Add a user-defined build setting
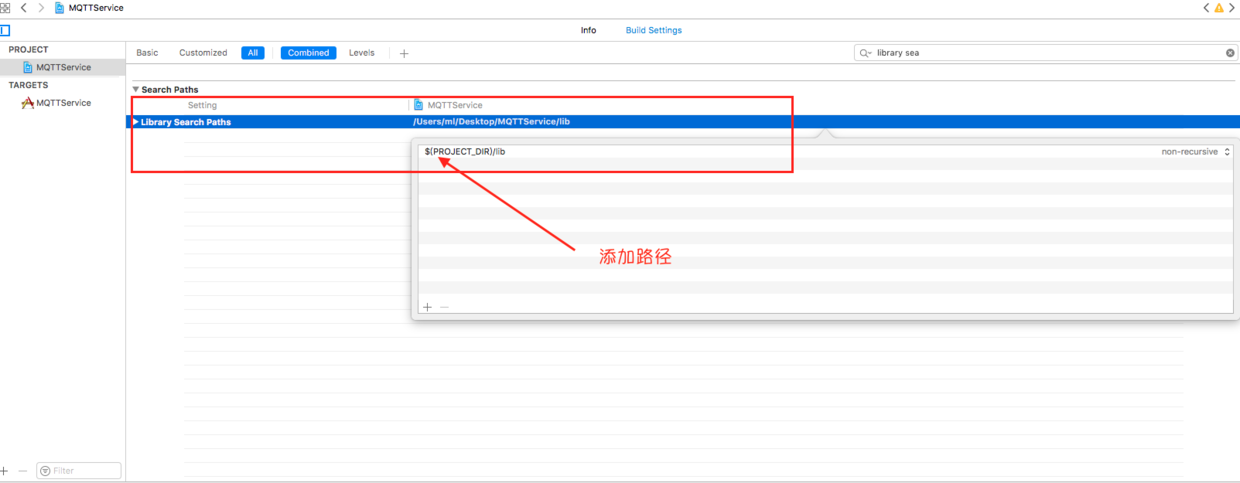This screenshot has height=483, width=1240. 404,53
